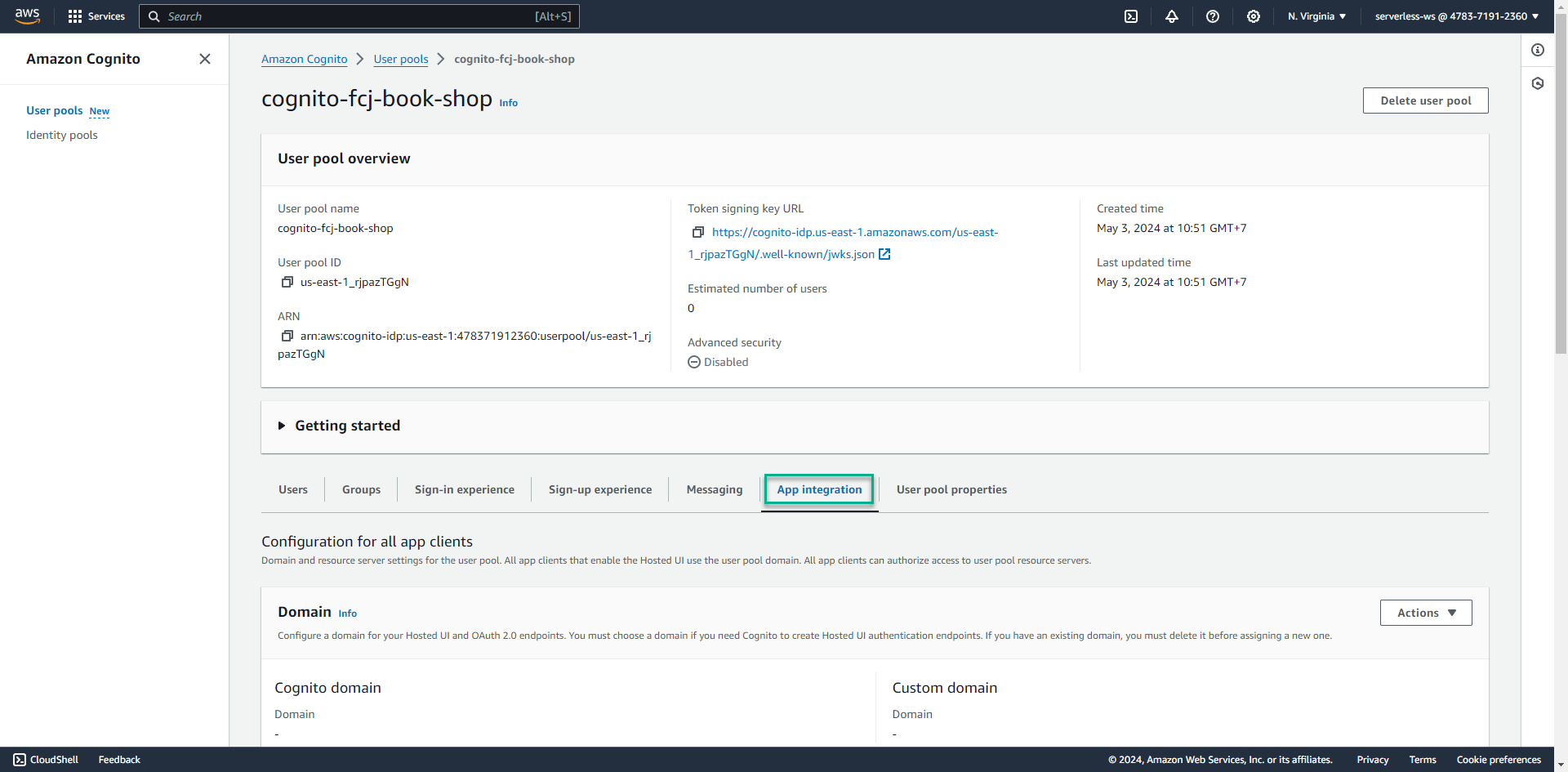Click the "Cognito domain" heading
Image resolution: width=1568 pixels, height=772 pixels.
[327, 688]
